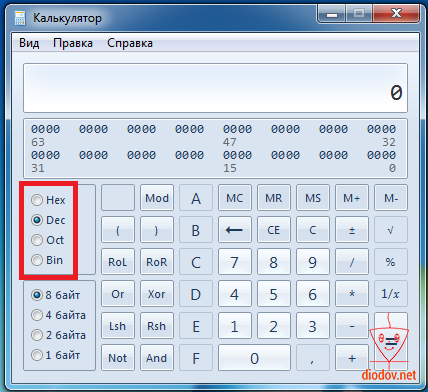Click the MS memory store button
This screenshot has height=392, width=428.
[x=313, y=198]
